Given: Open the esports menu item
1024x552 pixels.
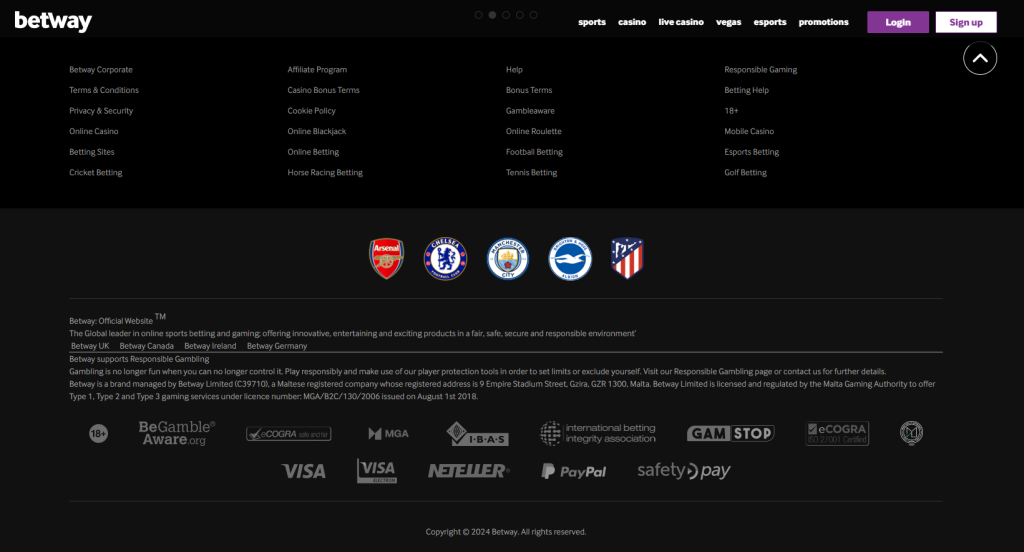Looking at the screenshot, I should pos(769,22).
